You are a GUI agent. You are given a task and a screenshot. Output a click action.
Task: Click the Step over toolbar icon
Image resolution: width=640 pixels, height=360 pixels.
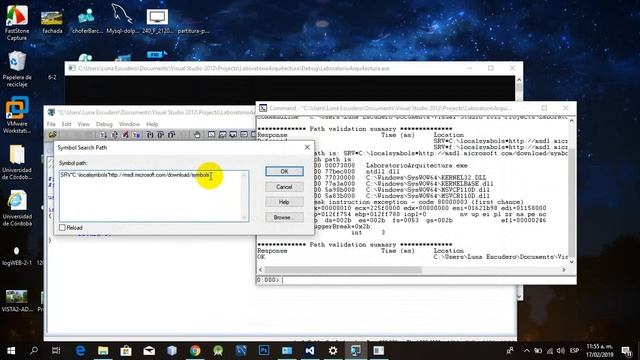[160, 135]
